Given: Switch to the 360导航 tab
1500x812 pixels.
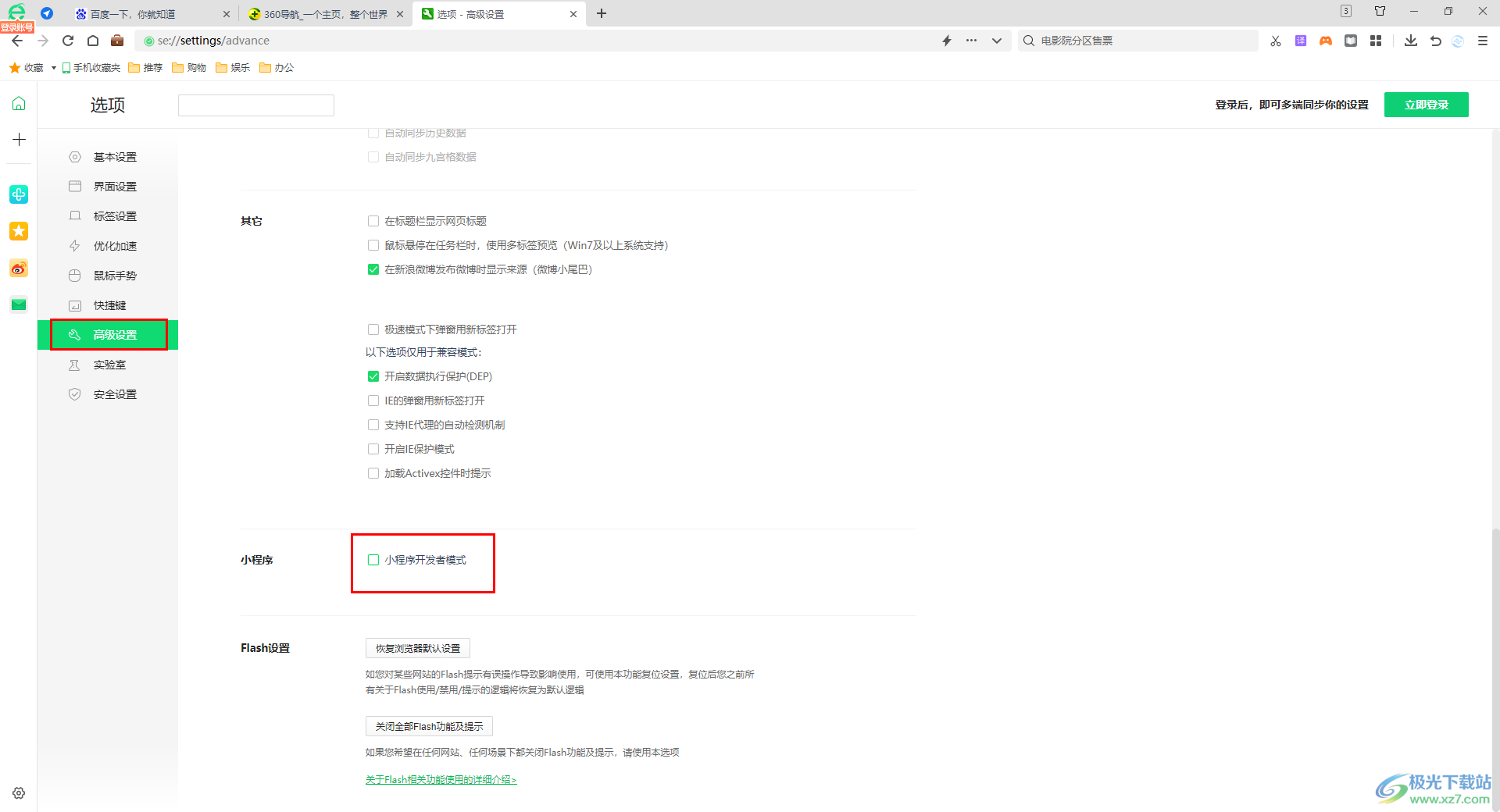Looking at the screenshot, I should click(326, 14).
